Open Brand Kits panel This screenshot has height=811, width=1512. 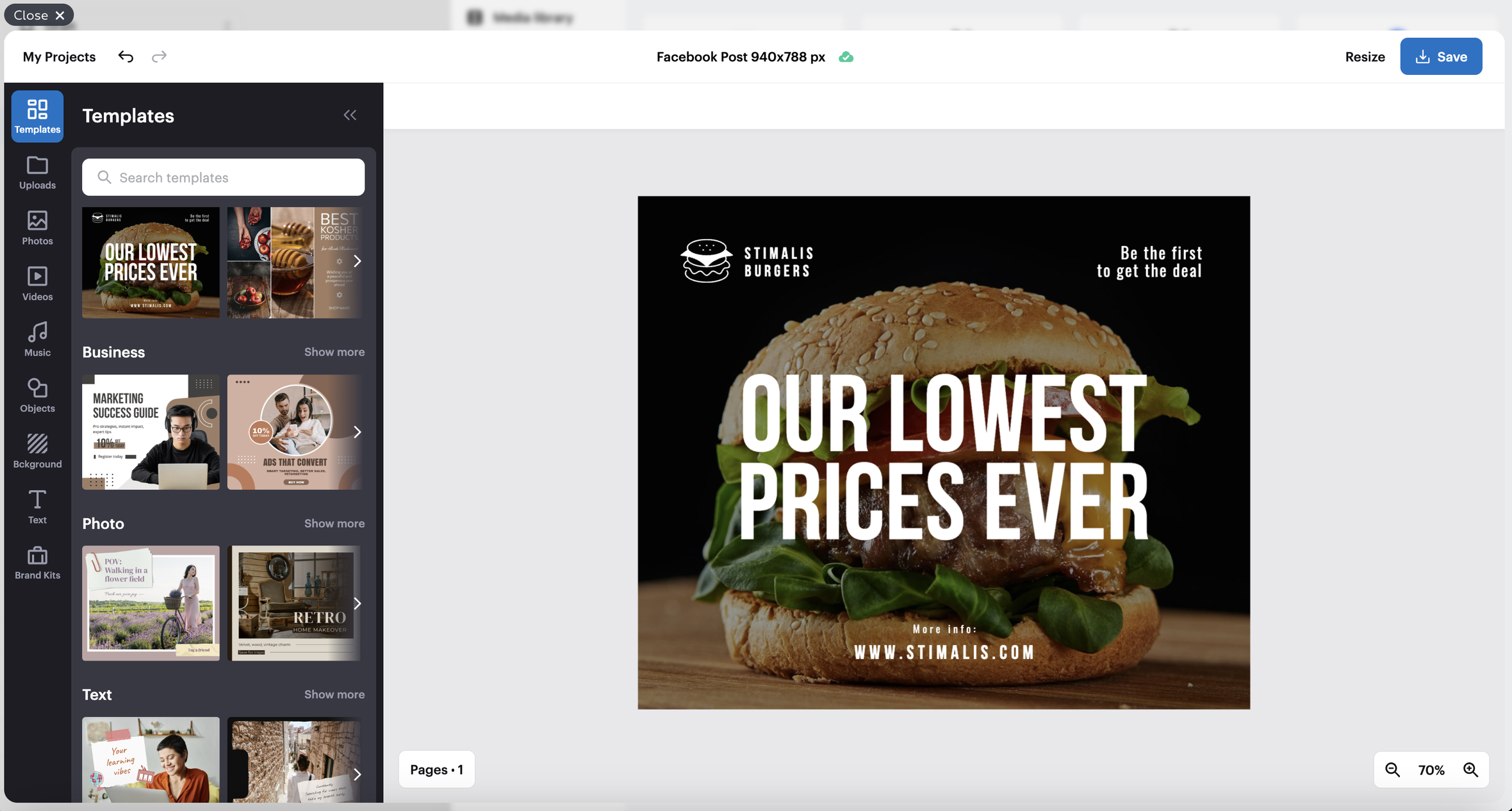coord(37,562)
